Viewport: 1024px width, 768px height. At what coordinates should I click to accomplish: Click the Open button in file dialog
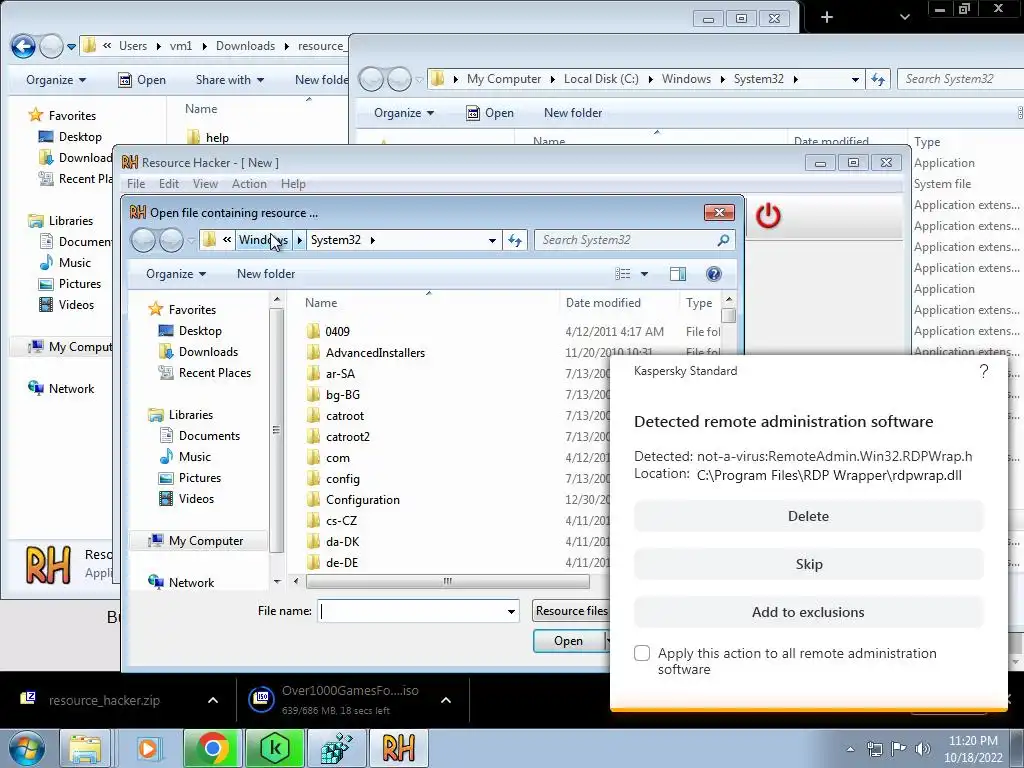pos(569,641)
